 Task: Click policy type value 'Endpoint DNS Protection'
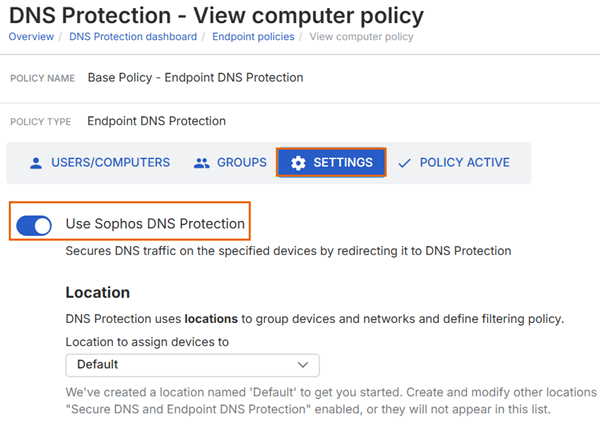coord(157,121)
